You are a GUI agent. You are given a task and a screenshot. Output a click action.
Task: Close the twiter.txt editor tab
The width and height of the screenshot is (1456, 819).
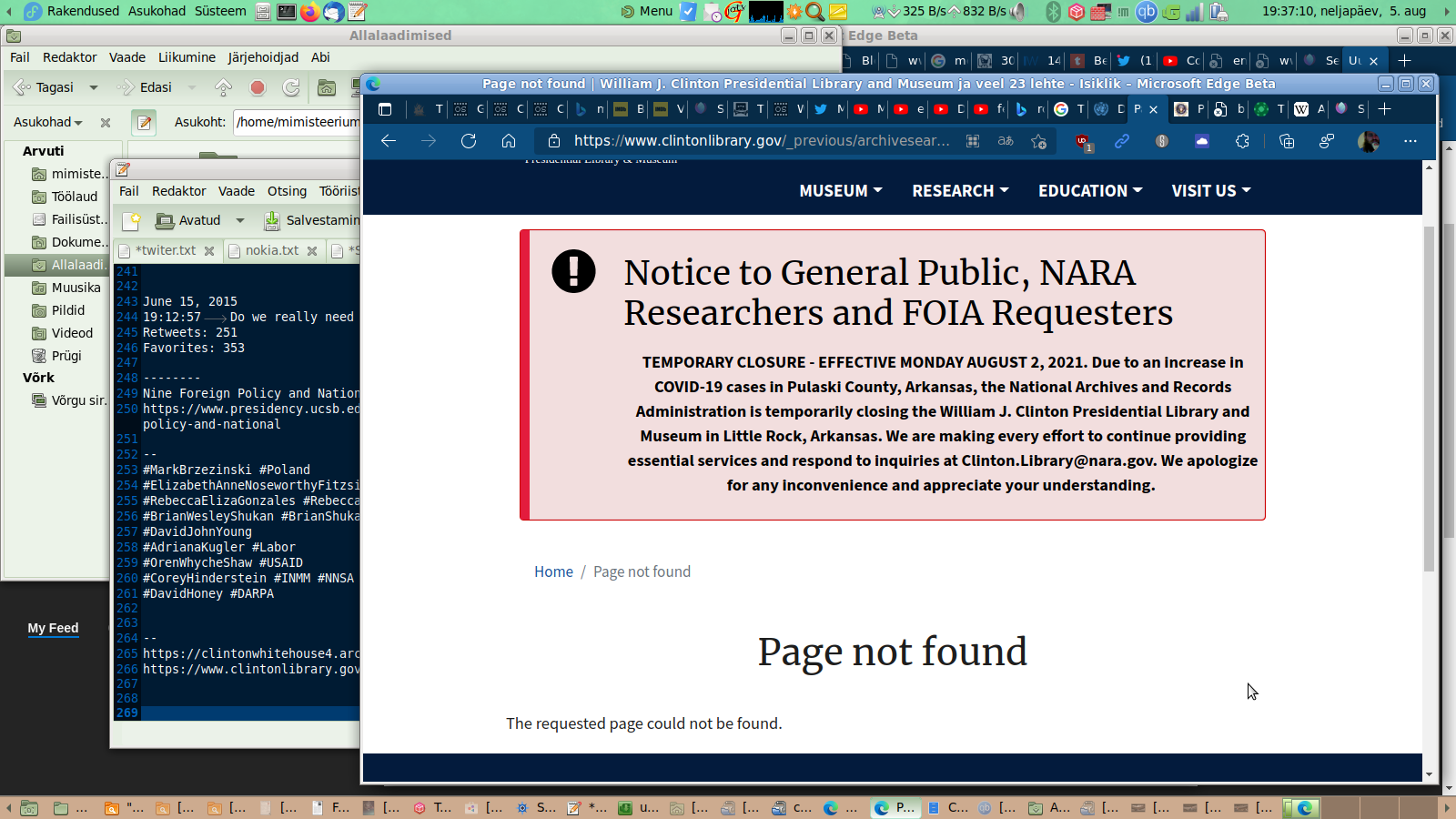click(x=209, y=251)
